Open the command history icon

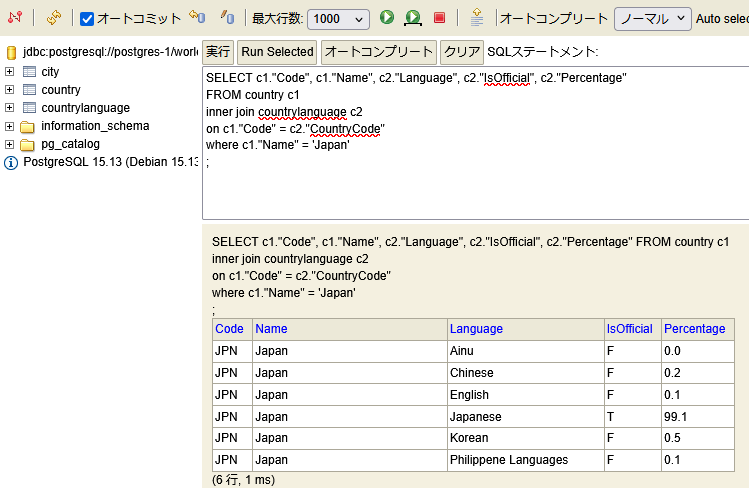coord(477,18)
